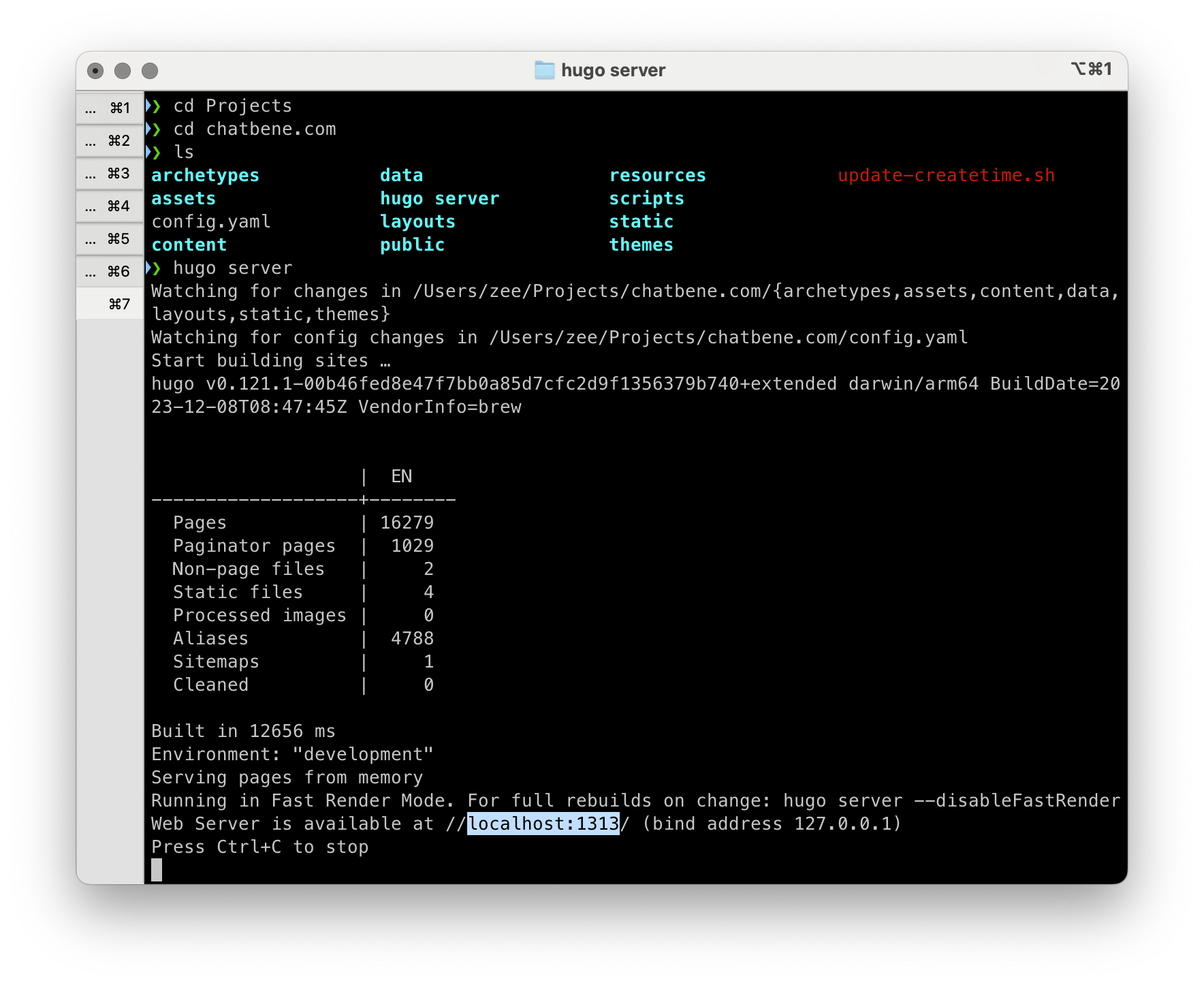
Task: Click the 'cd chatbene.com' command line
Action: coord(255,129)
